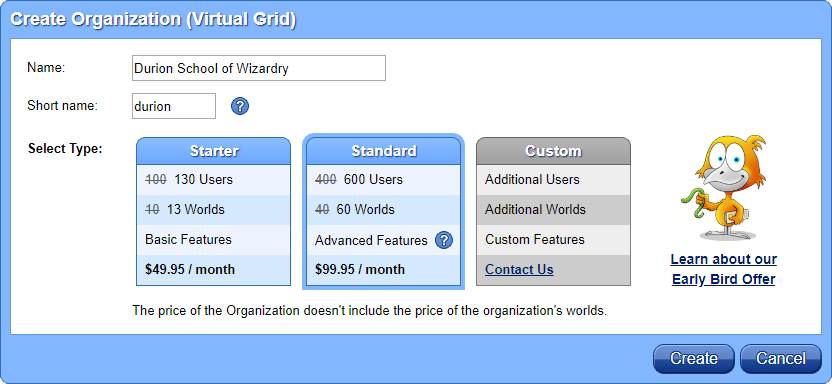Open the Contact Us link

coord(519,269)
